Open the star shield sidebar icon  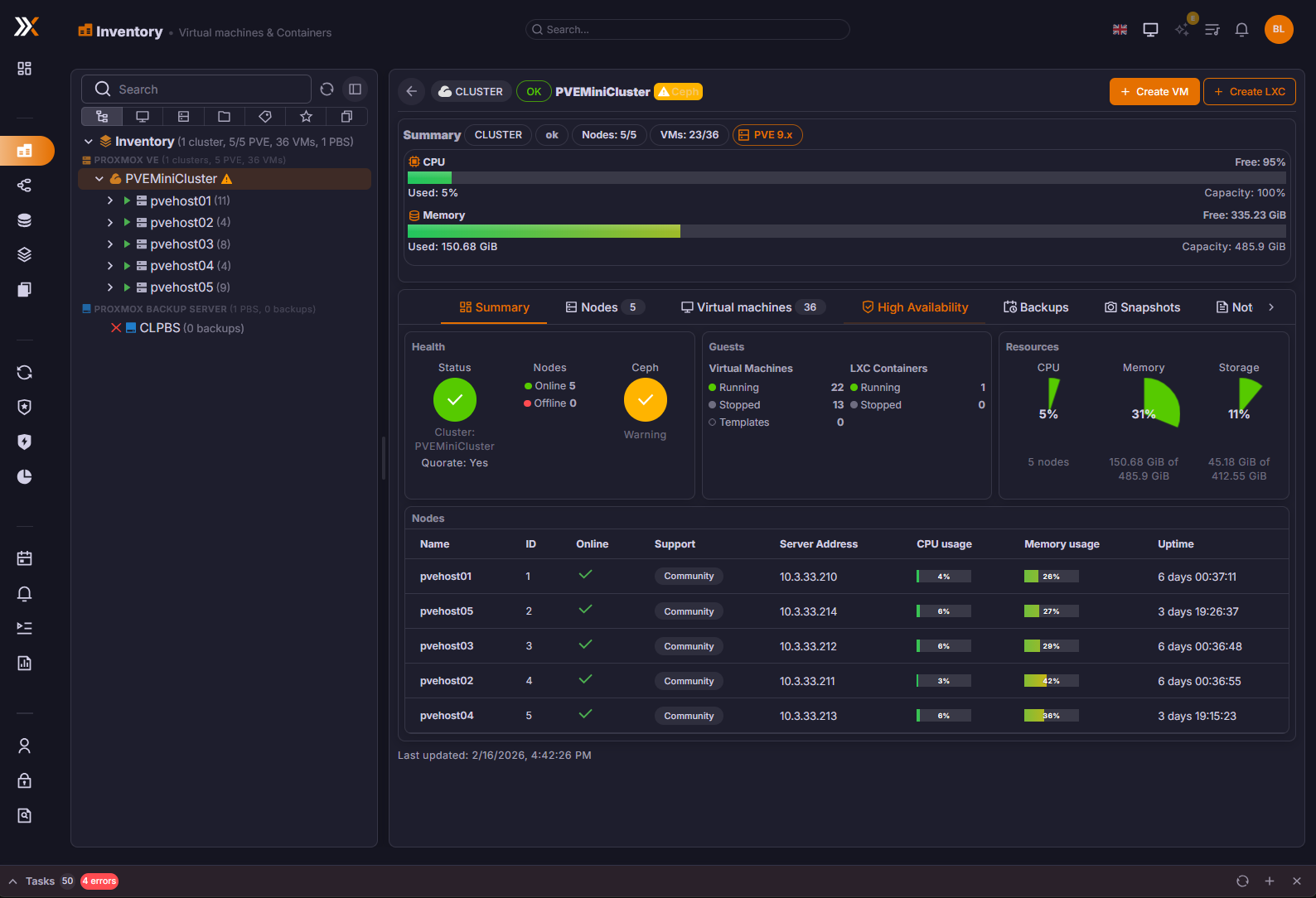click(25, 407)
